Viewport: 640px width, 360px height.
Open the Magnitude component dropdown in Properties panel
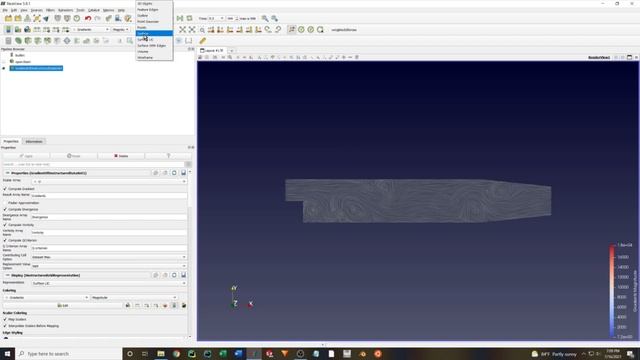134,298
